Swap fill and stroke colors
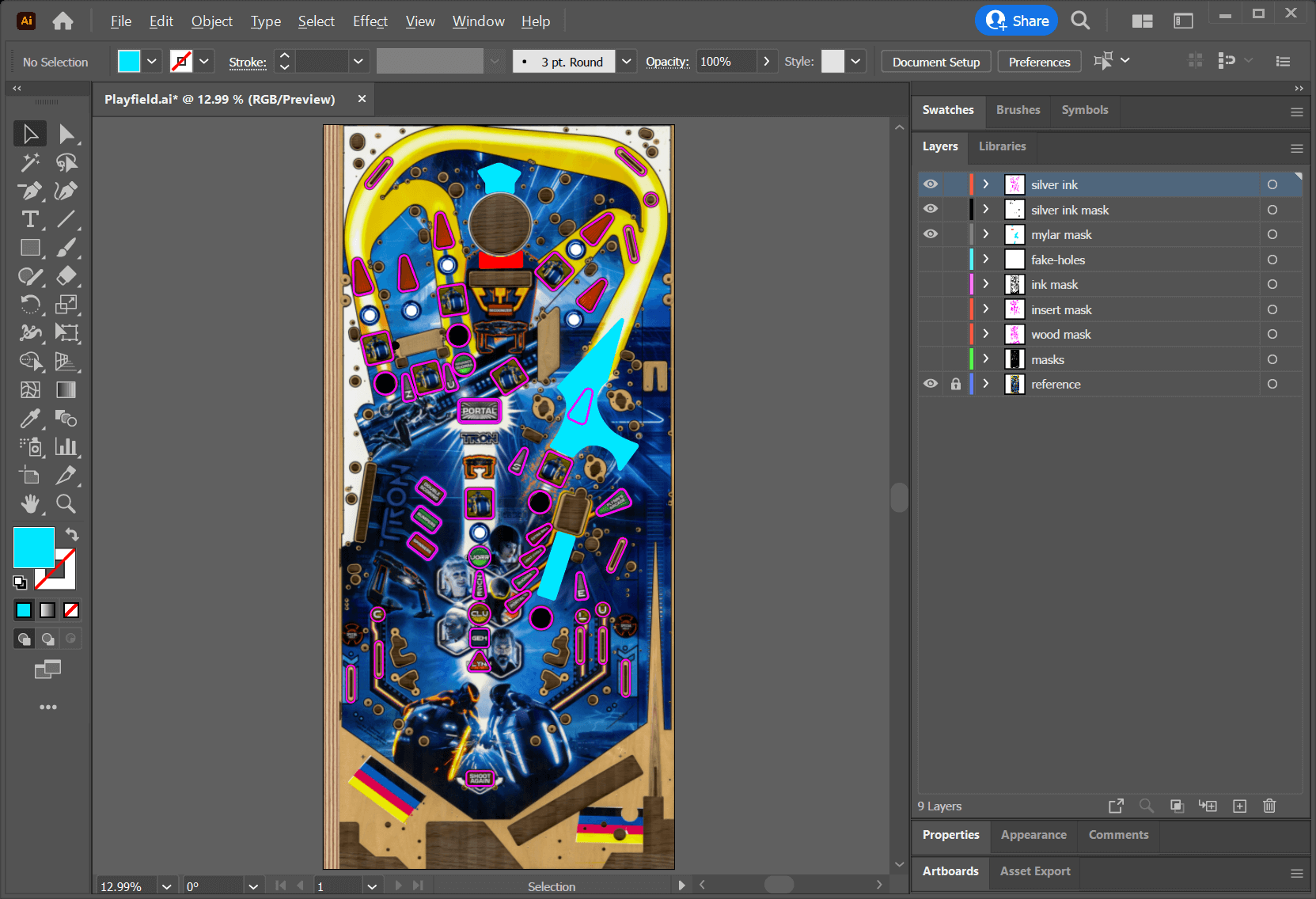This screenshot has height=899, width=1316. coord(71,534)
